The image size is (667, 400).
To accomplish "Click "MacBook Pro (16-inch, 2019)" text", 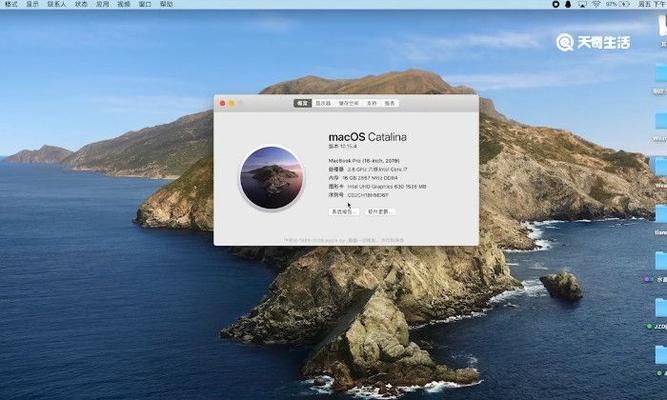I will [364, 161].
